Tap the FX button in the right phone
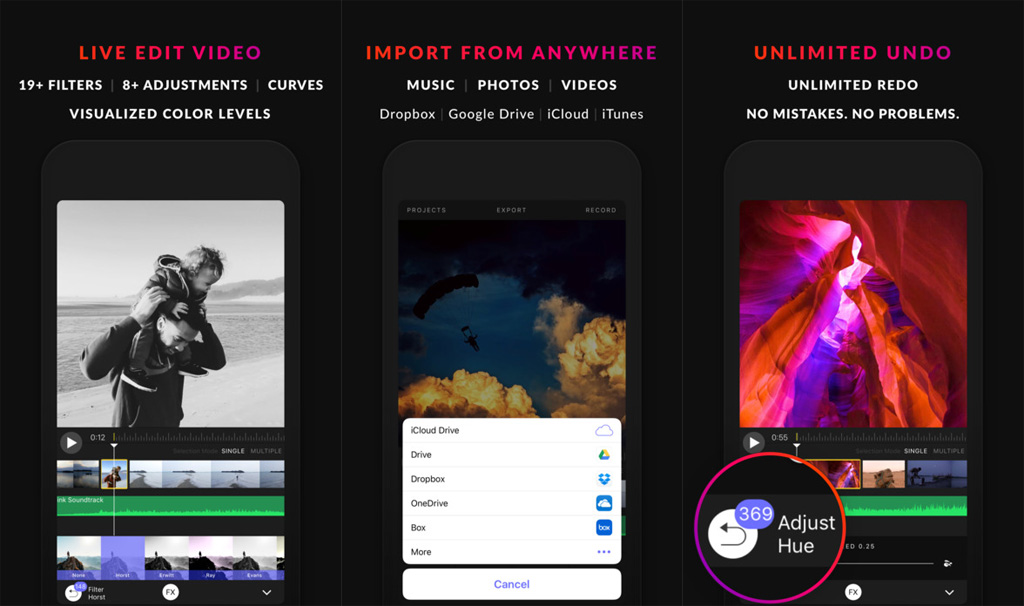This screenshot has width=1024, height=606. click(853, 592)
